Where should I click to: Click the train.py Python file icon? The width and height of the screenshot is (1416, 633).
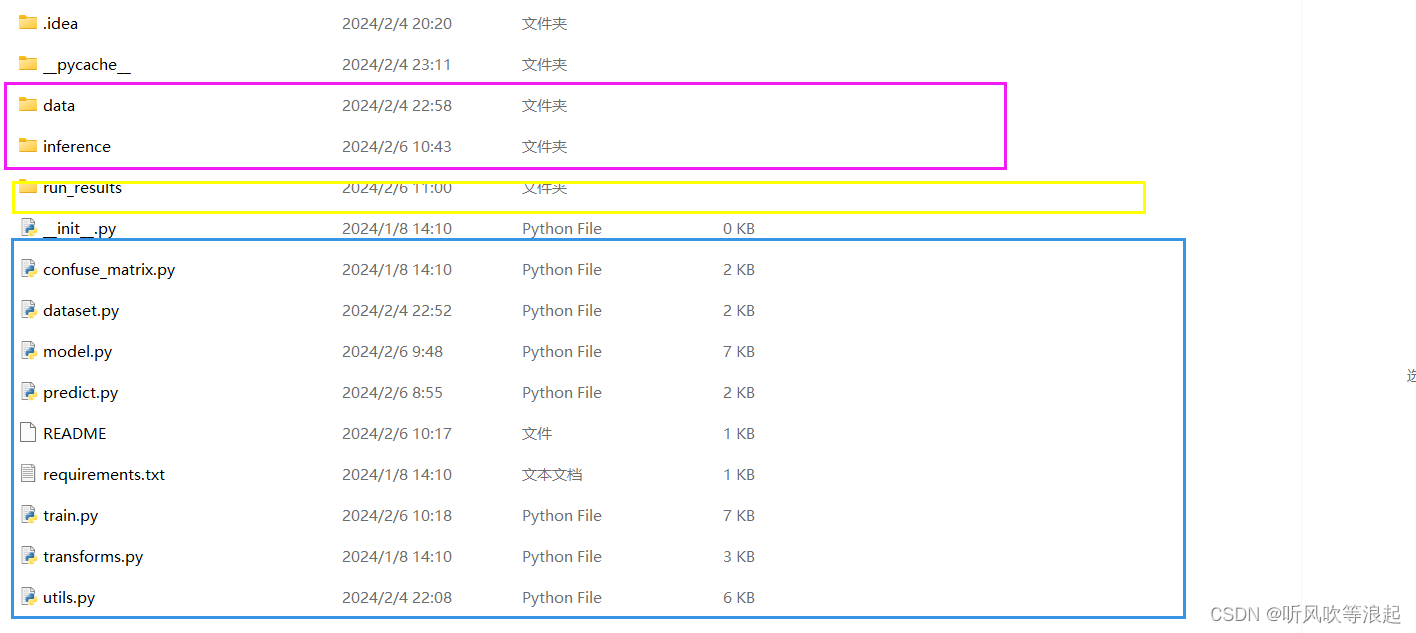(28, 515)
